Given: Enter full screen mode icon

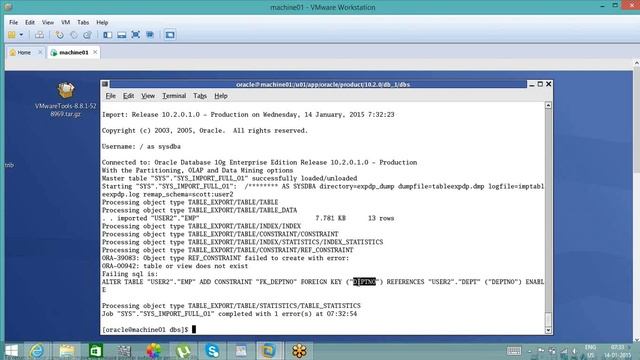Looking at the screenshot, I should [x=136, y=35].
